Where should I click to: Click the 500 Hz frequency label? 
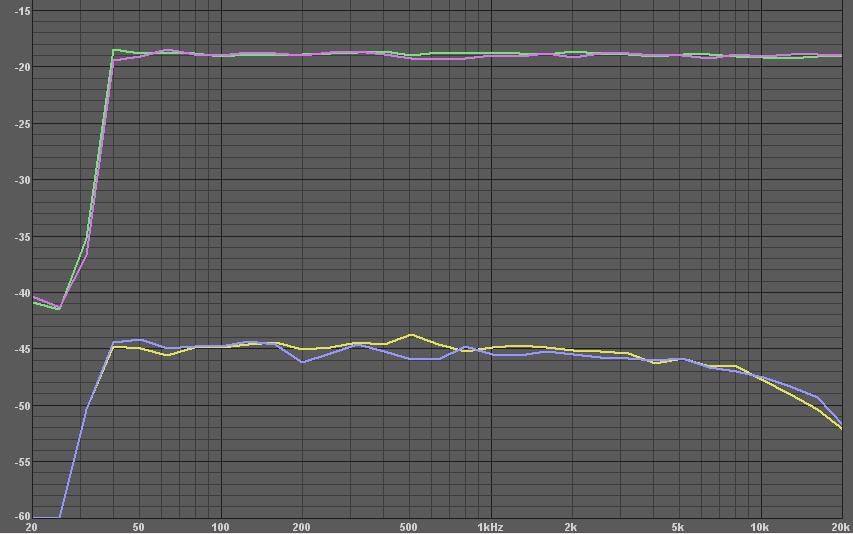[x=409, y=527]
